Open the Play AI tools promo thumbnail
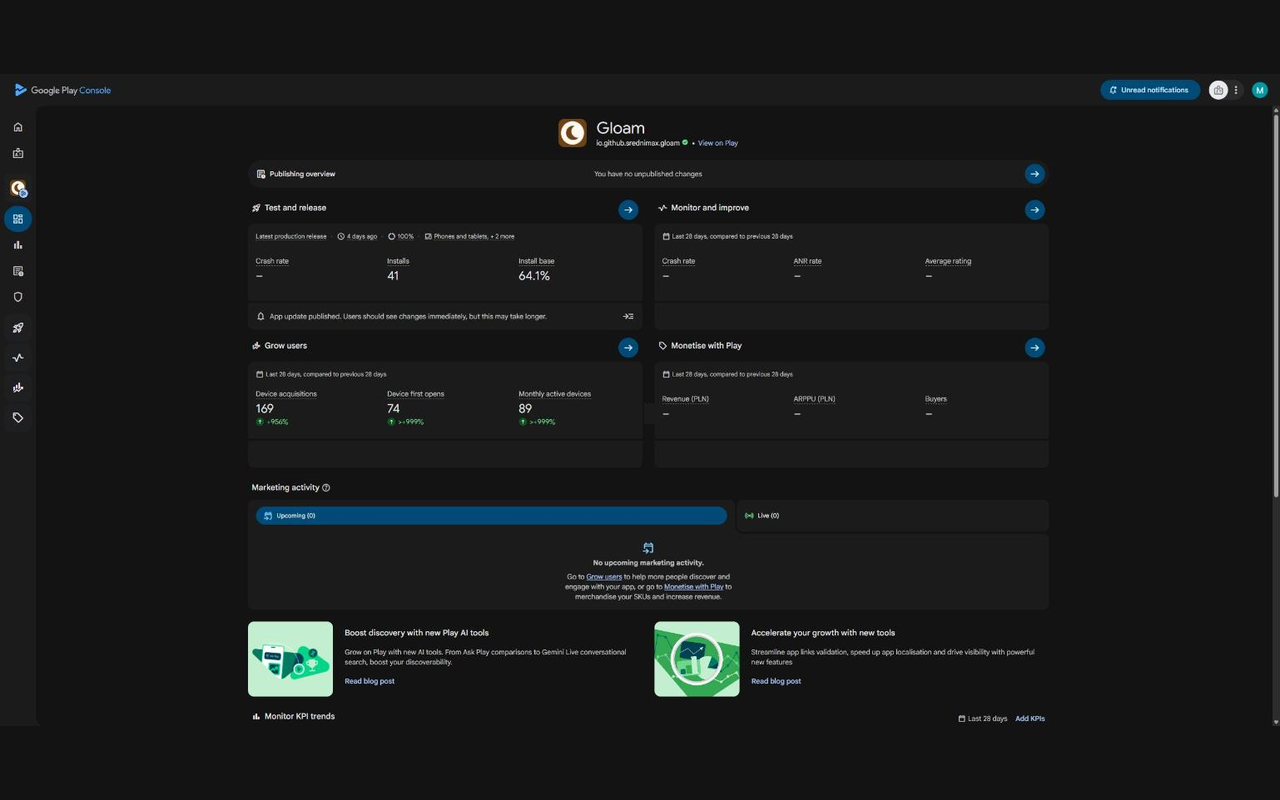Image resolution: width=1280 pixels, height=800 pixels. pos(290,659)
